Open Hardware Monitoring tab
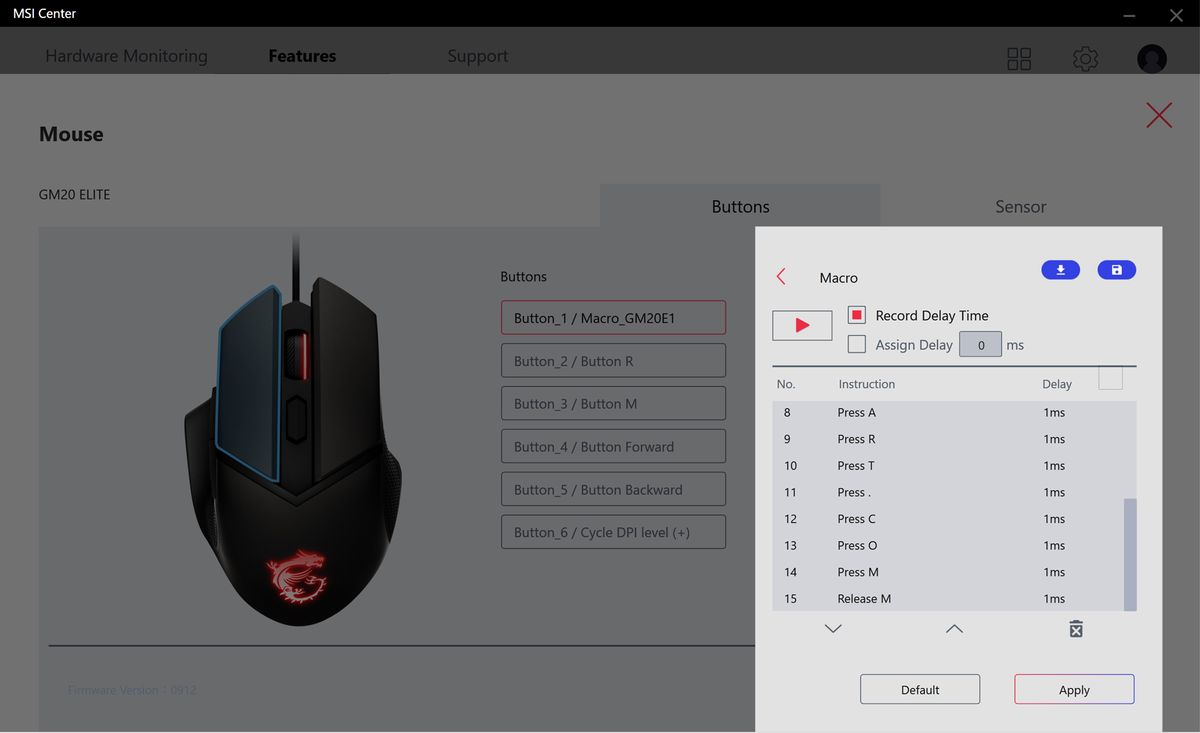This screenshot has width=1200, height=733. pyautogui.click(x=126, y=56)
